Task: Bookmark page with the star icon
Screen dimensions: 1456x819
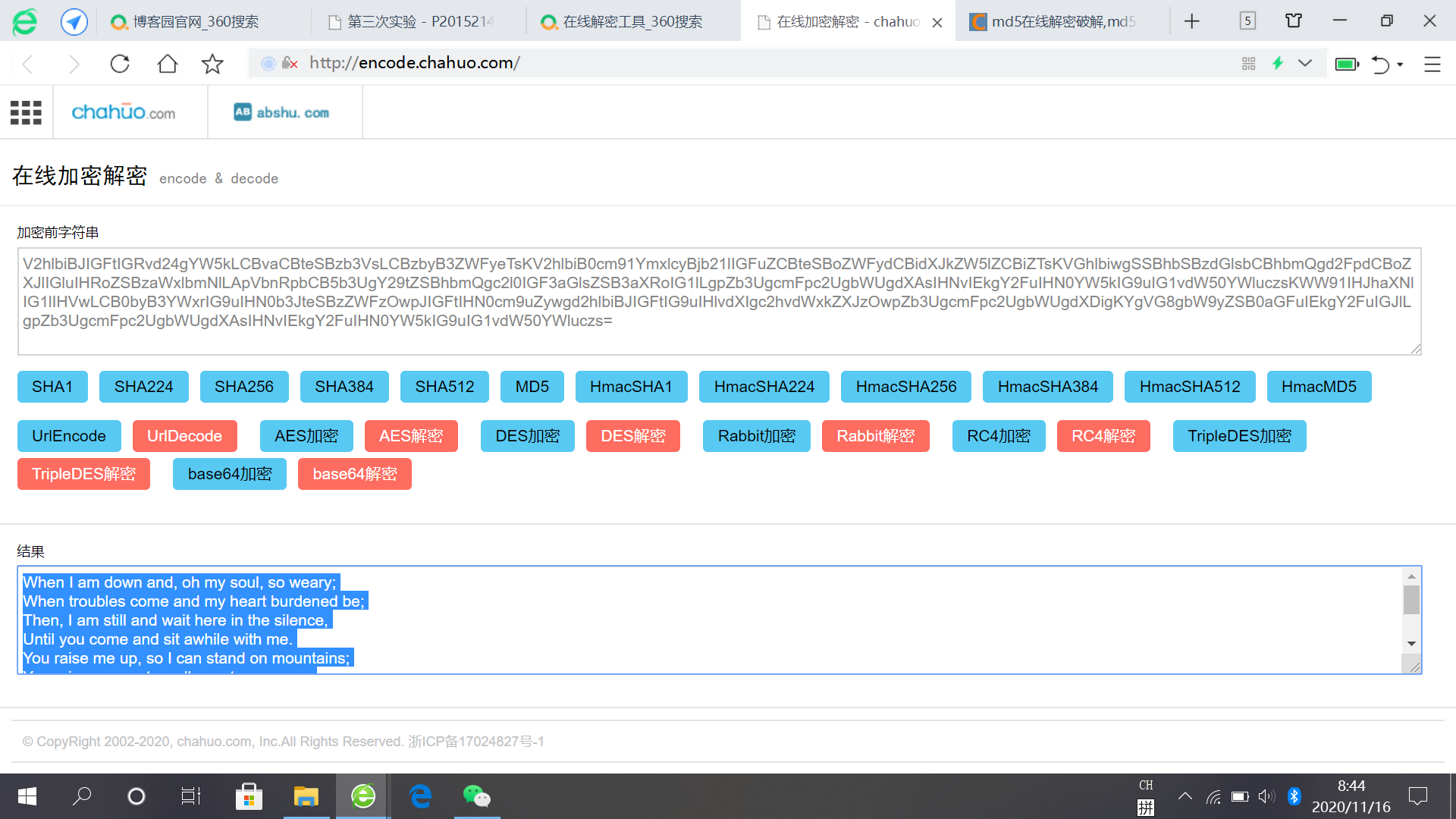Action: point(212,64)
